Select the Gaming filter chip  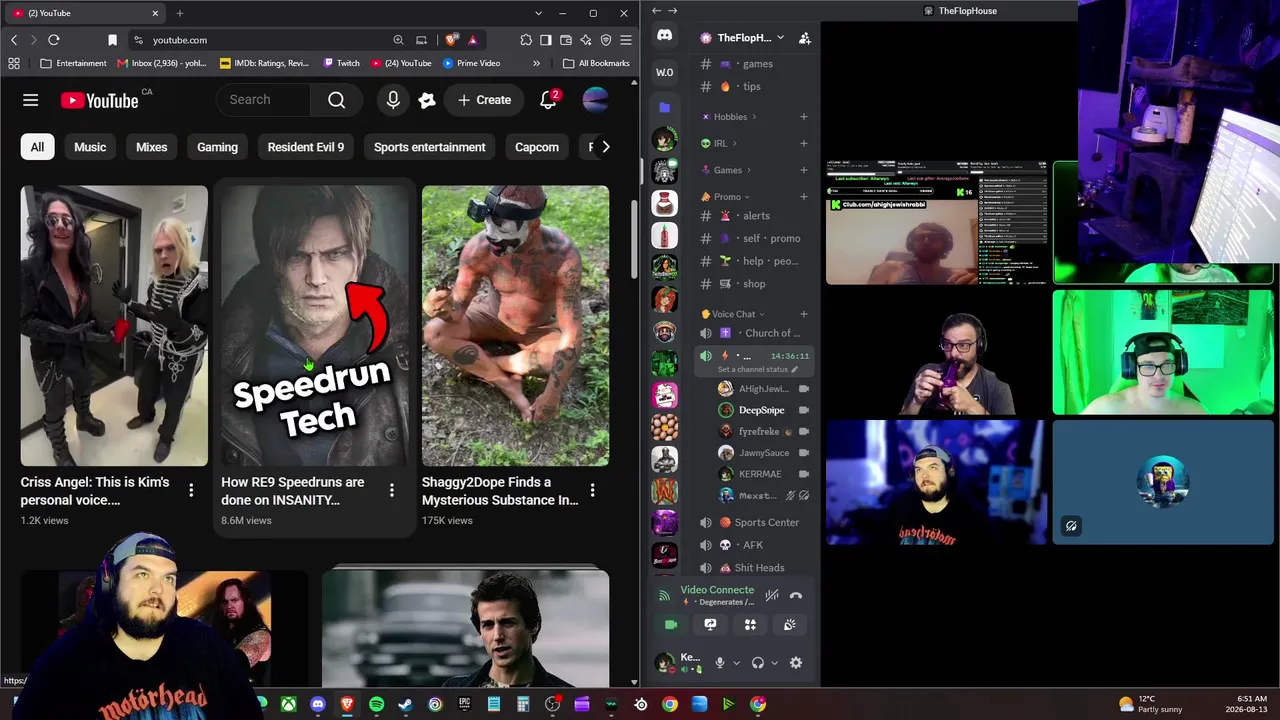click(217, 147)
